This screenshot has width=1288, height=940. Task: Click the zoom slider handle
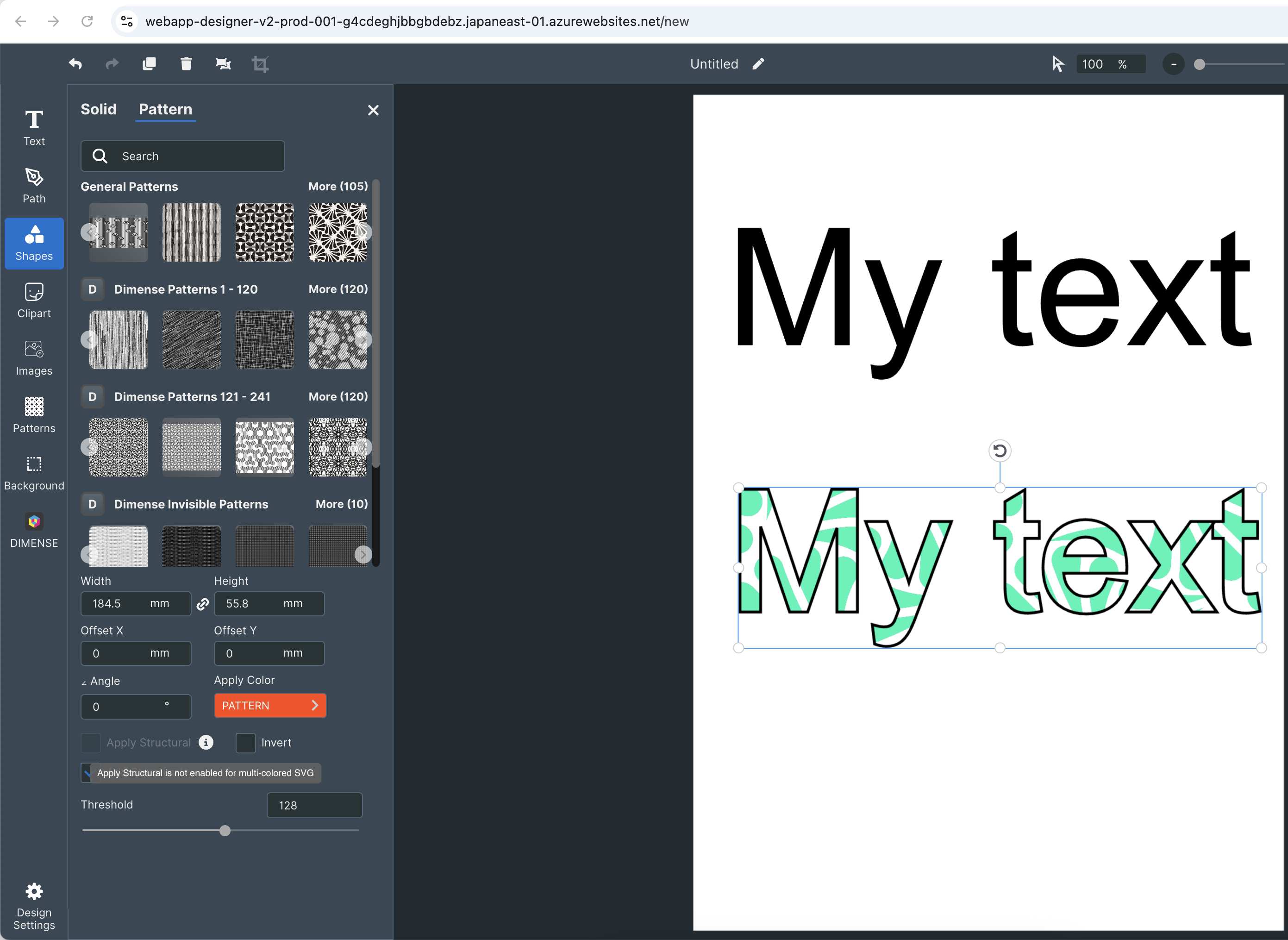(x=1199, y=64)
